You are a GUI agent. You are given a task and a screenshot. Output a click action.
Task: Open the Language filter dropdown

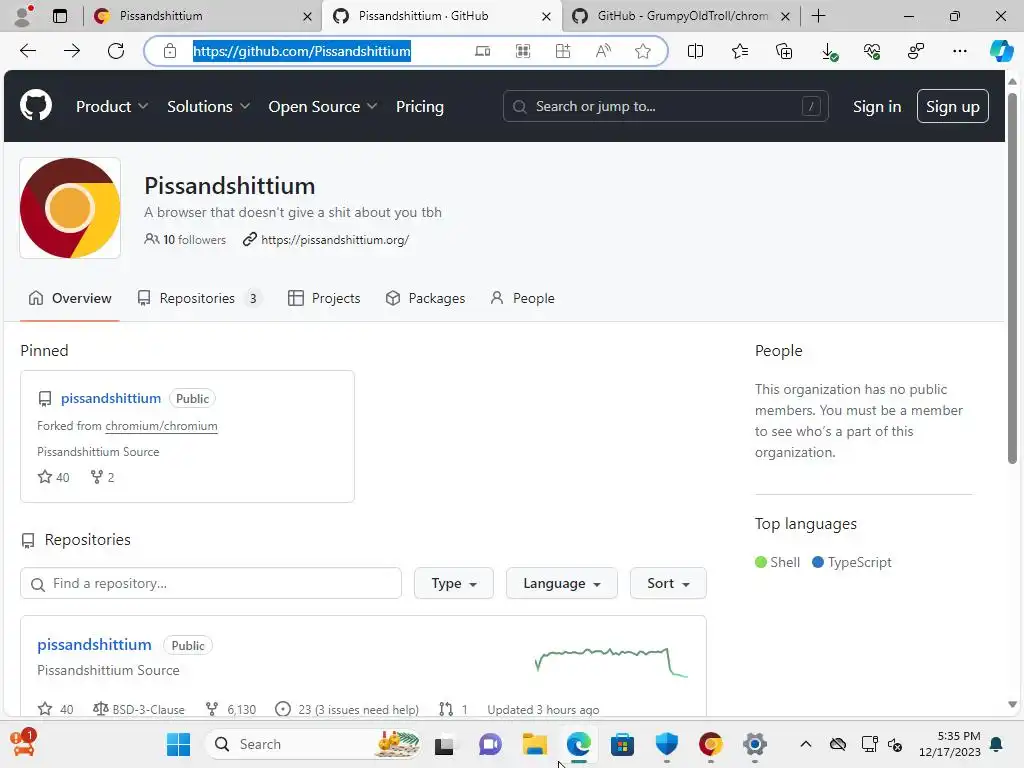click(x=562, y=583)
